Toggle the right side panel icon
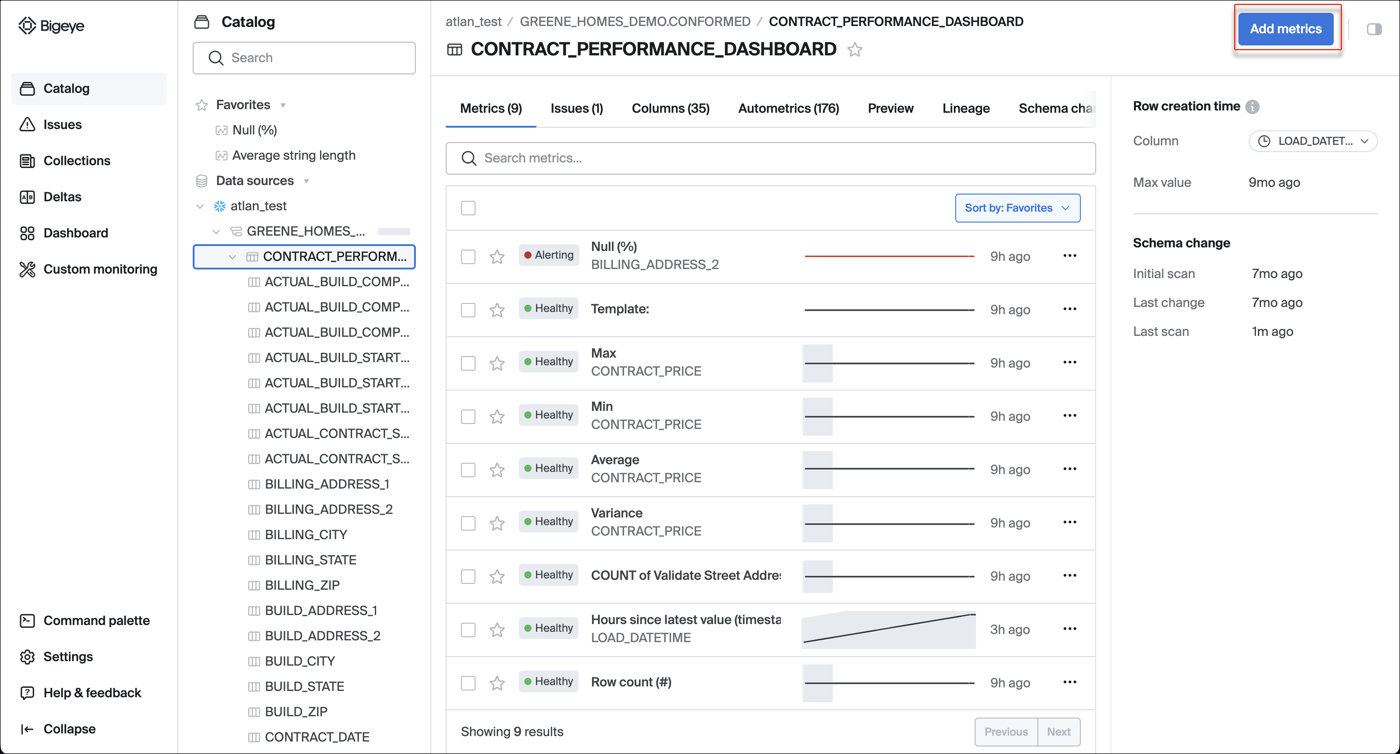 pos(1374,29)
